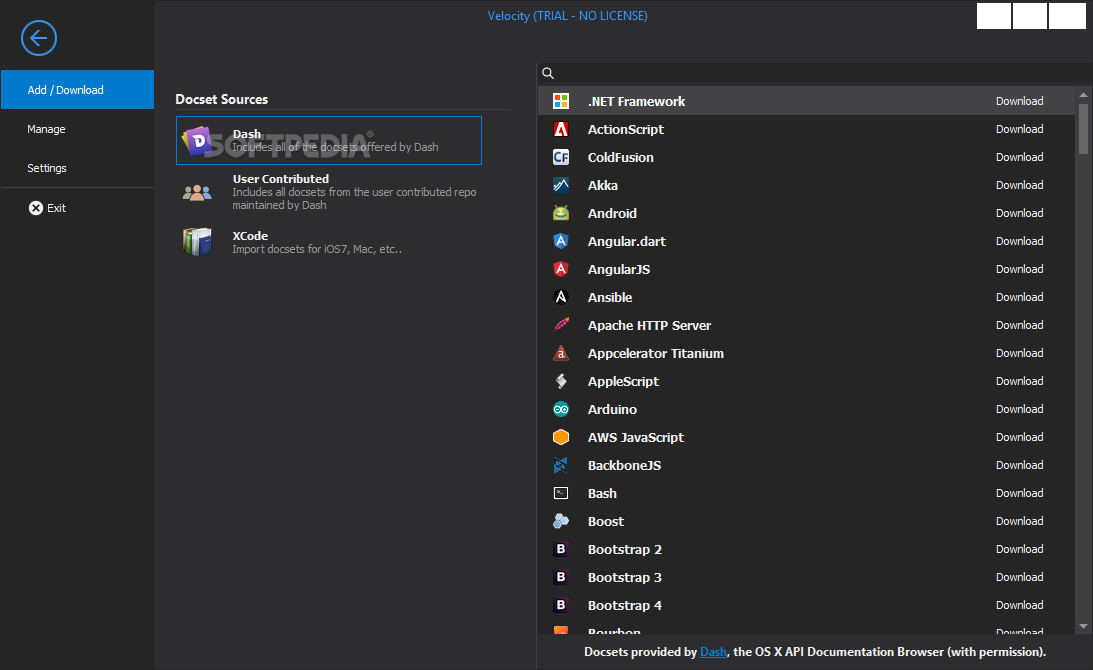Select the Bootstrap 3 row name

point(625,577)
